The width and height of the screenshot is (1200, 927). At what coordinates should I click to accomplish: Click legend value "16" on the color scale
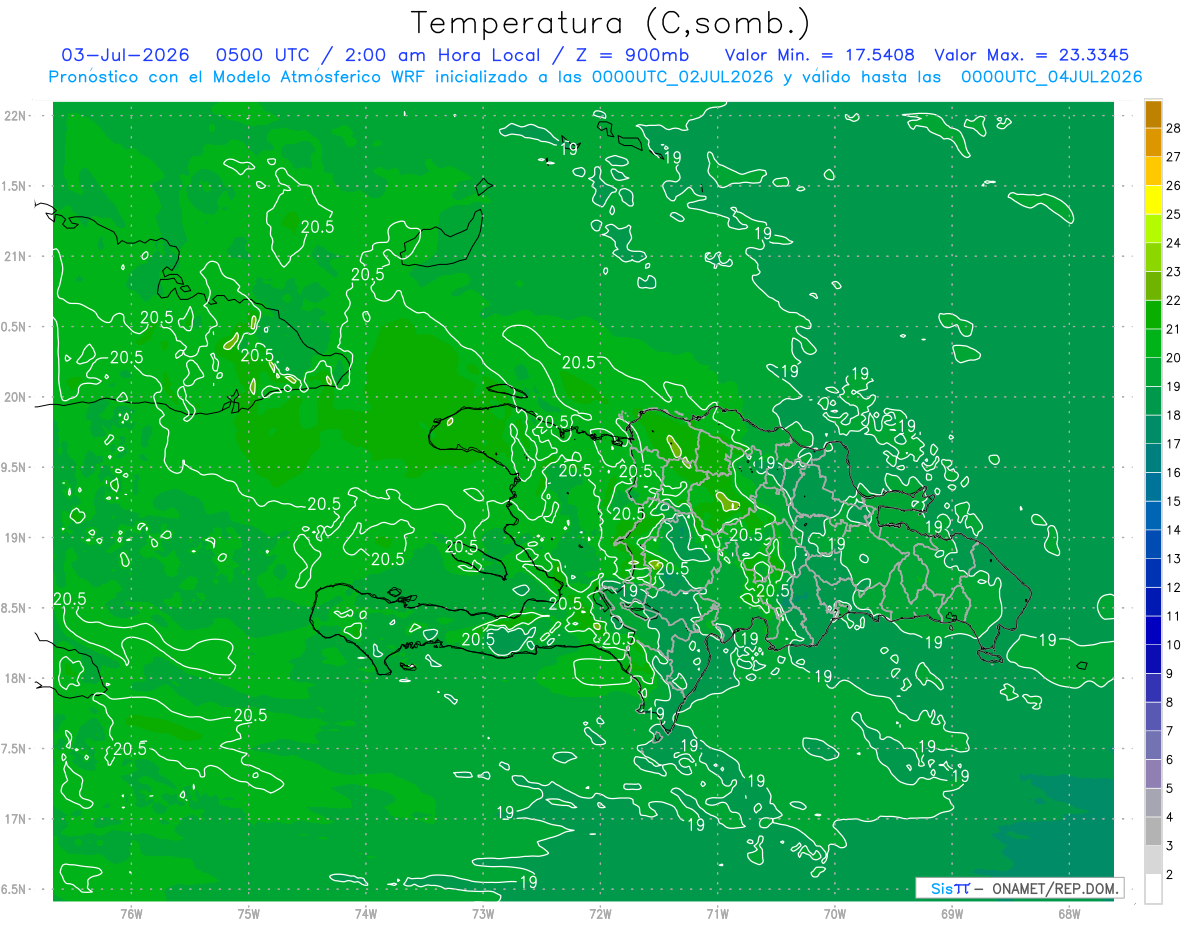[1174, 473]
